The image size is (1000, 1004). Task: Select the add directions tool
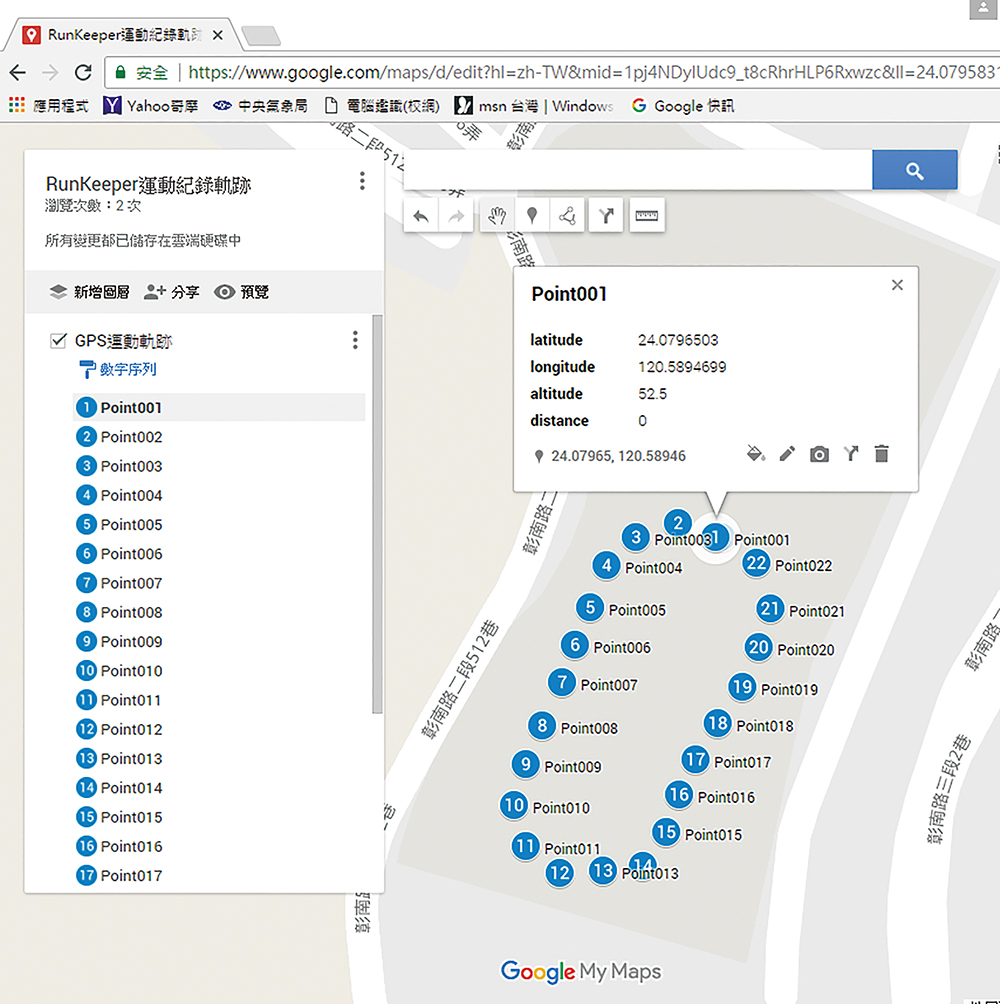[606, 216]
